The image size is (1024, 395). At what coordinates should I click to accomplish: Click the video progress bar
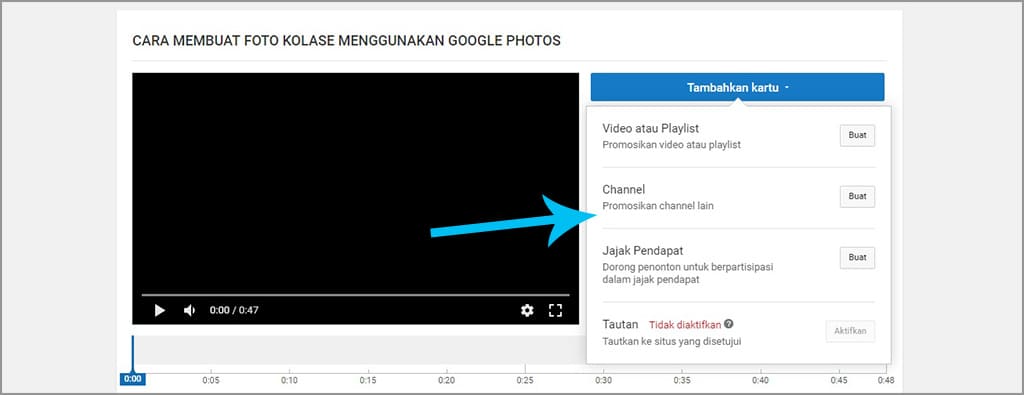point(355,295)
